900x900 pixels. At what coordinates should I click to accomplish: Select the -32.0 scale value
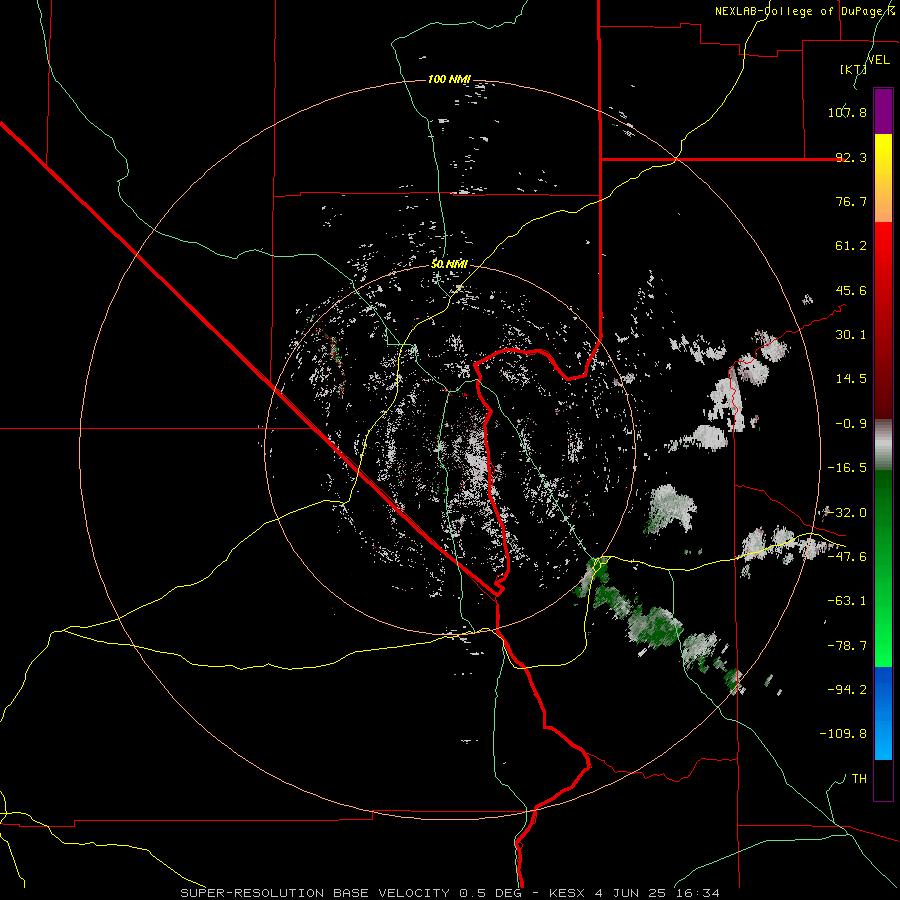[847, 513]
